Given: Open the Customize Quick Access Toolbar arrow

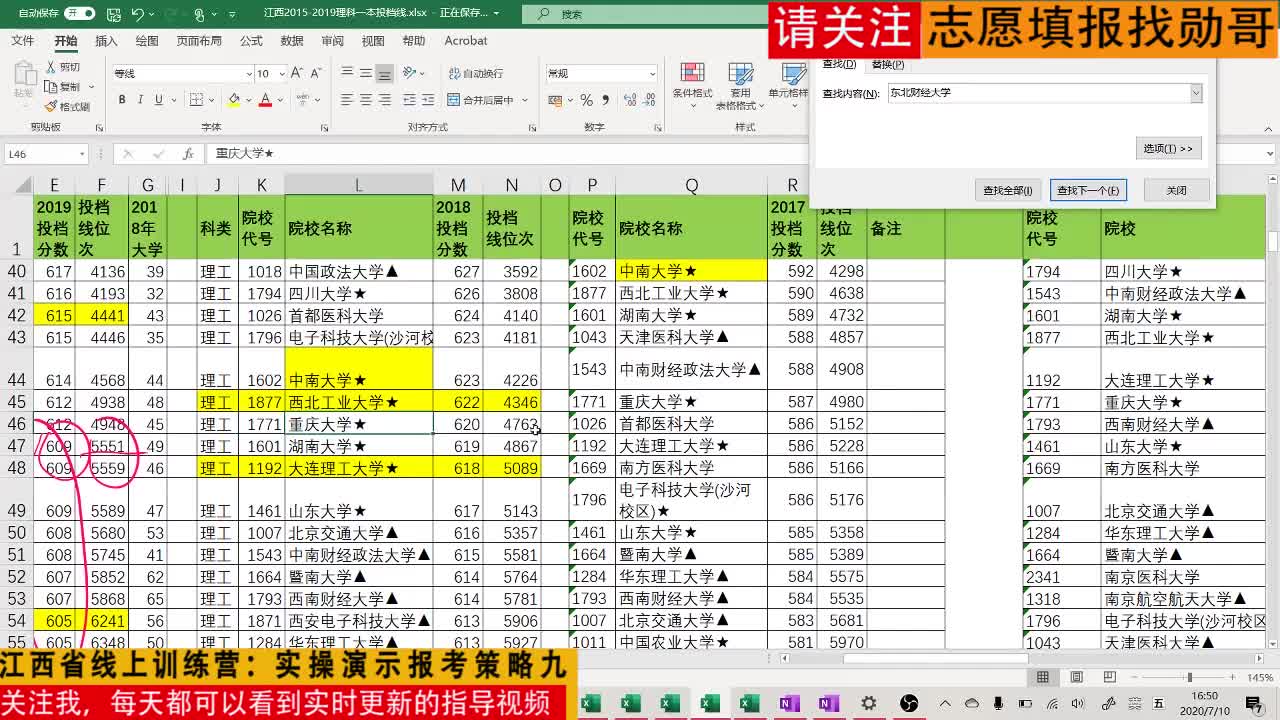Looking at the screenshot, I should pos(233,15).
